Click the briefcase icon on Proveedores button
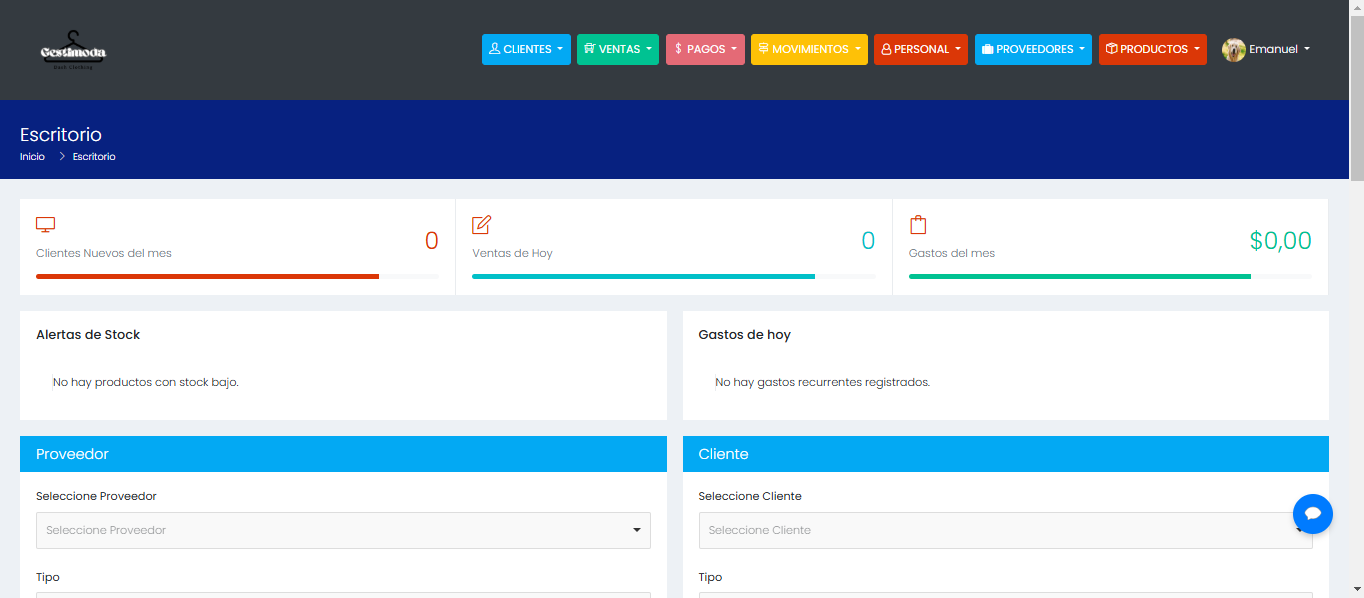The height and width of the screenshot is (598, 1364). [x=986, y=49]
